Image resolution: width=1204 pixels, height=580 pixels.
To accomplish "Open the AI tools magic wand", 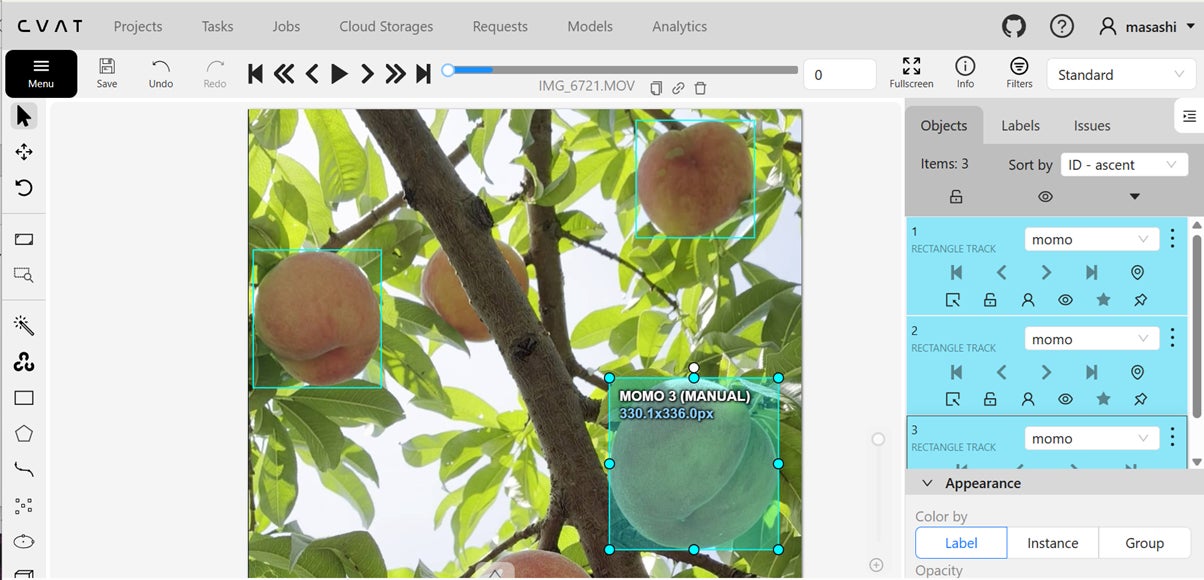I will tap(24, 325).
